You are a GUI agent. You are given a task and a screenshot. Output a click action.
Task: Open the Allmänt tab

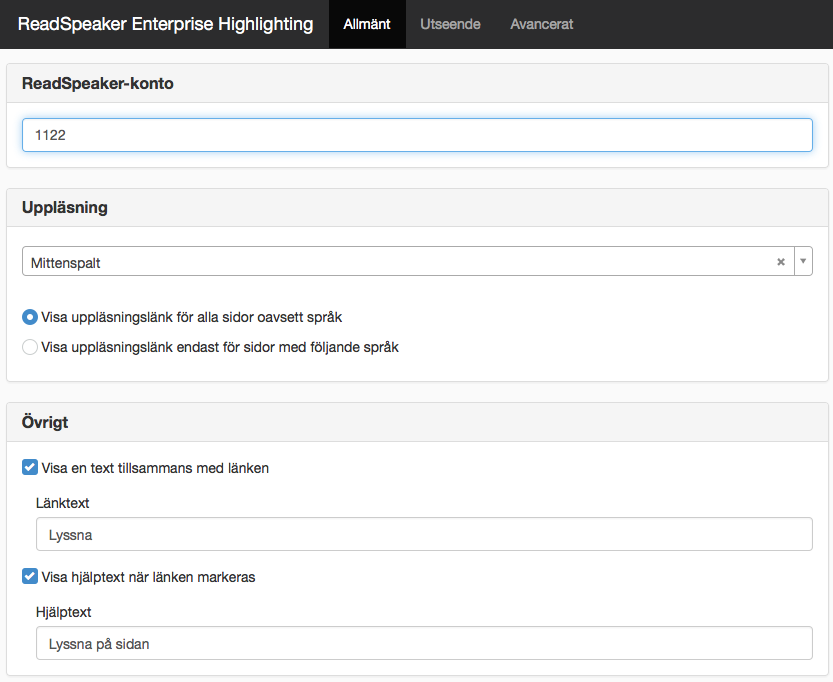[x=367, y=24]
